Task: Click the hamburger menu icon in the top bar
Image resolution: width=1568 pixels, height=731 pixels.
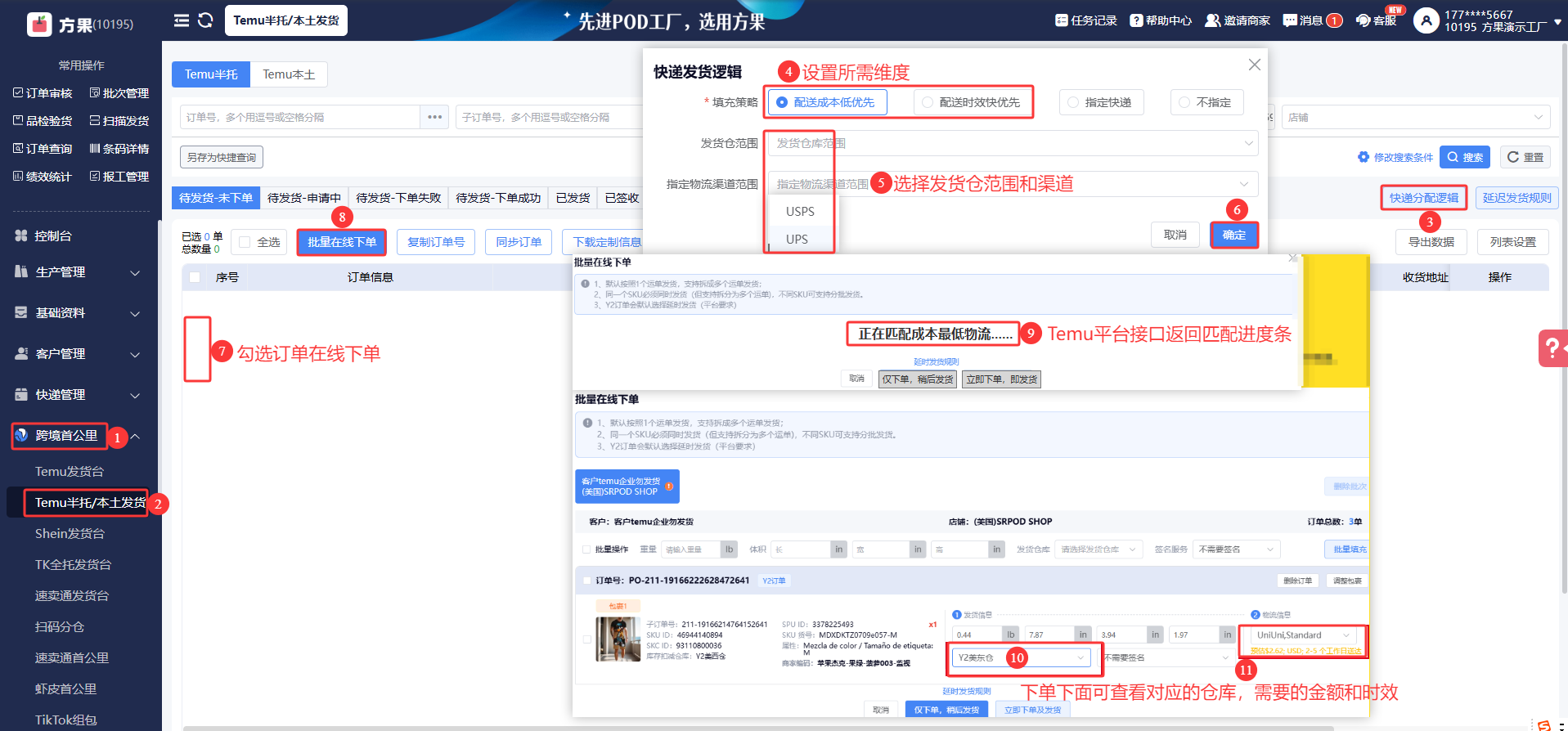Action: point(182,20)
